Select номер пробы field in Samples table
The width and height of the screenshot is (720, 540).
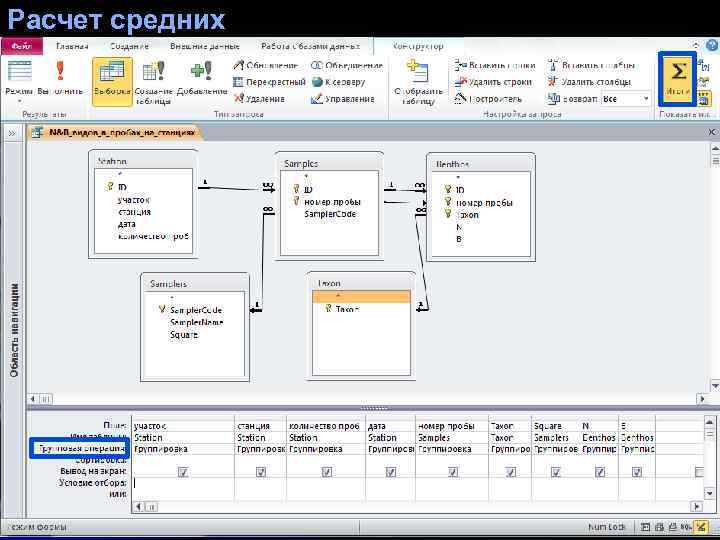pos(332,202)
